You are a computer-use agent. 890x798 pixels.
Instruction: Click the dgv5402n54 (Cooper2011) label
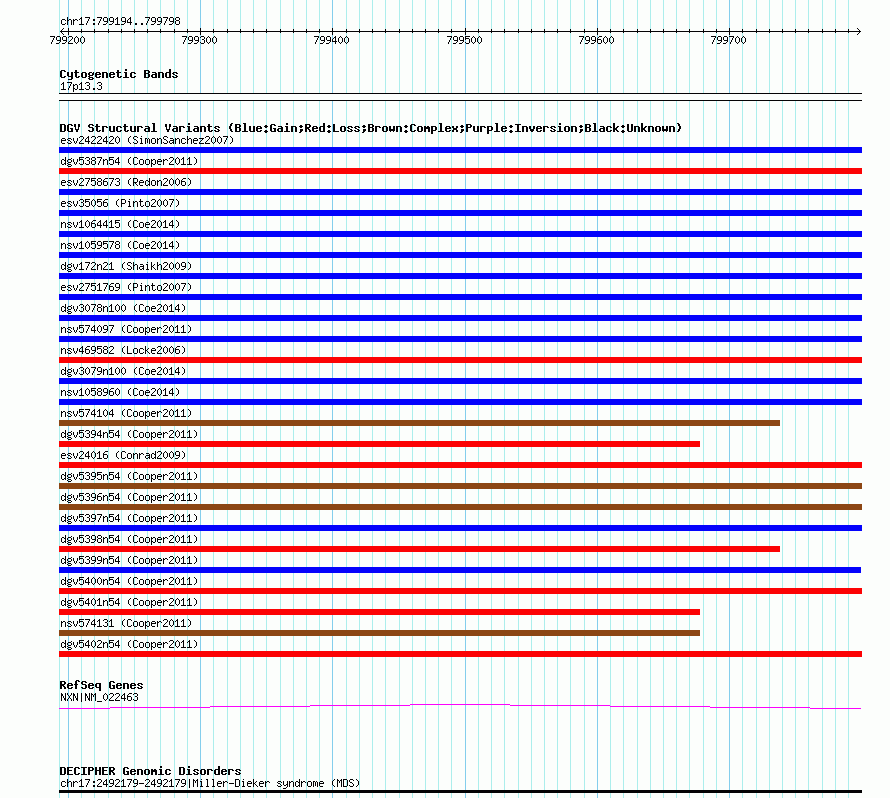click(129, 644)
